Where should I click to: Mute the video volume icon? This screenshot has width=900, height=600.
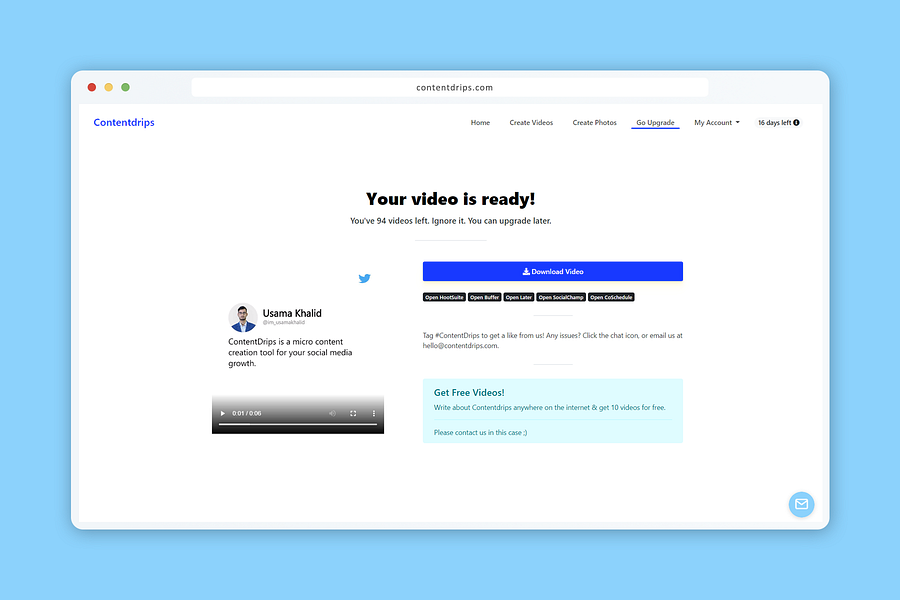332,413
